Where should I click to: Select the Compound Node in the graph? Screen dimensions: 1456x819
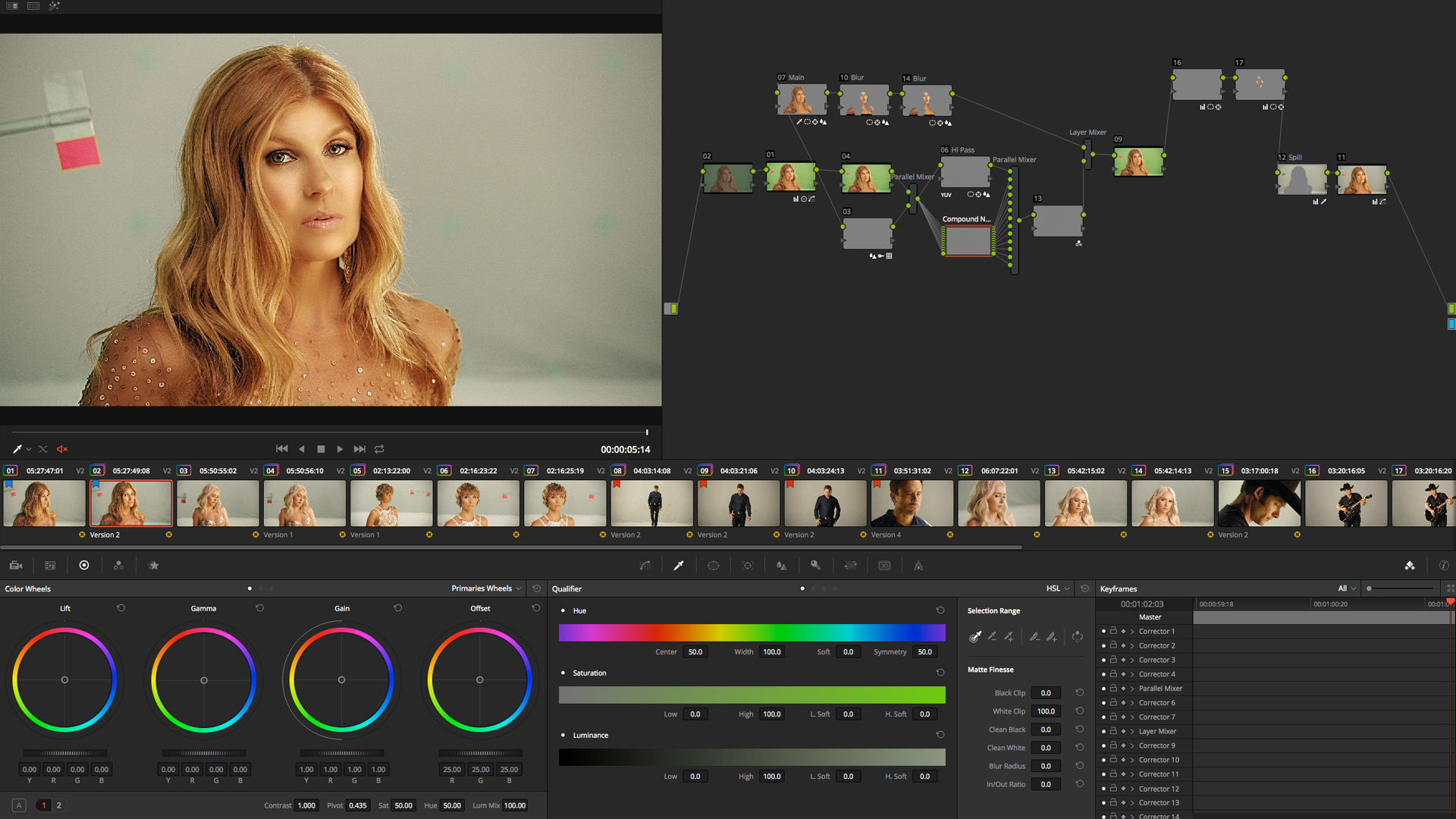tap(968, 241)
